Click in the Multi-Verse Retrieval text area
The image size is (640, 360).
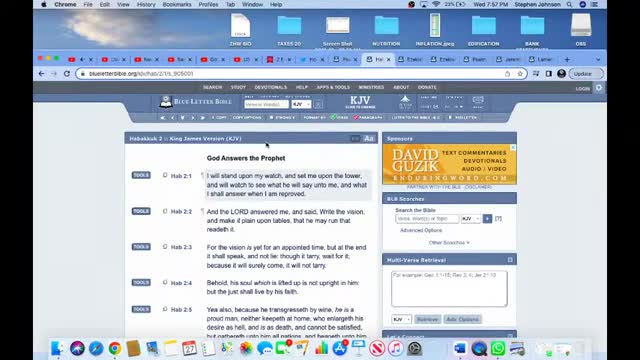449,289
